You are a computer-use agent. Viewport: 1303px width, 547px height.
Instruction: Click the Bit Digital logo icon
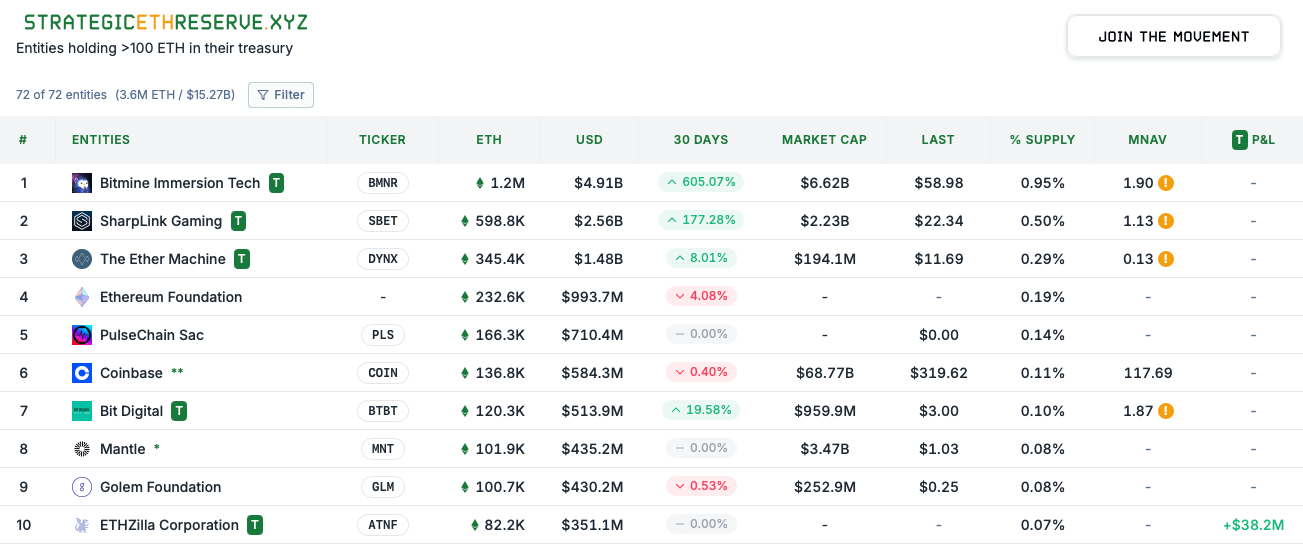tap(82, 411)
